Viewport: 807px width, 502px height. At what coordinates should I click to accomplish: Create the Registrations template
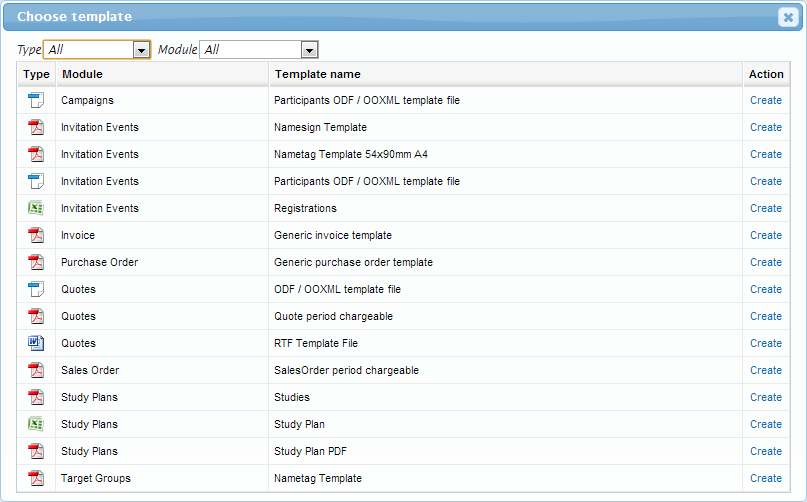[x=766, y=208]
